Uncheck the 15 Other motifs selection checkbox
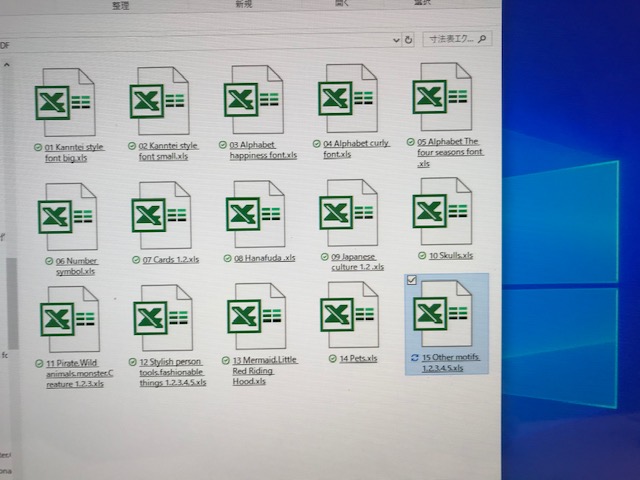 (412, 280)
